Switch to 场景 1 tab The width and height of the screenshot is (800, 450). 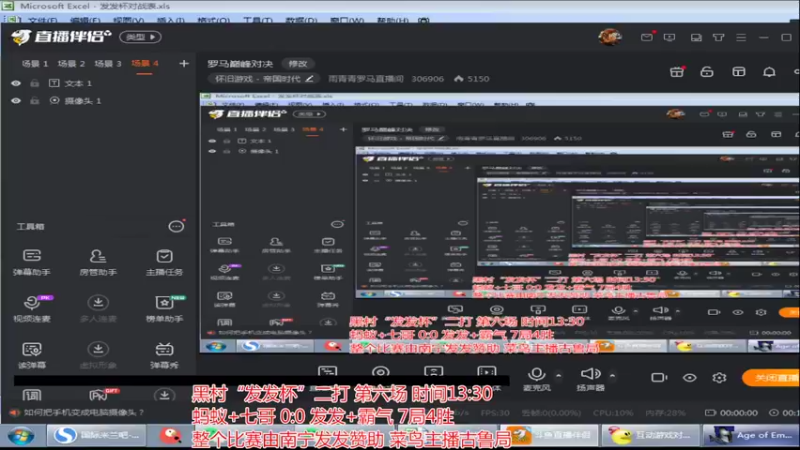click(x=35, y=64)
